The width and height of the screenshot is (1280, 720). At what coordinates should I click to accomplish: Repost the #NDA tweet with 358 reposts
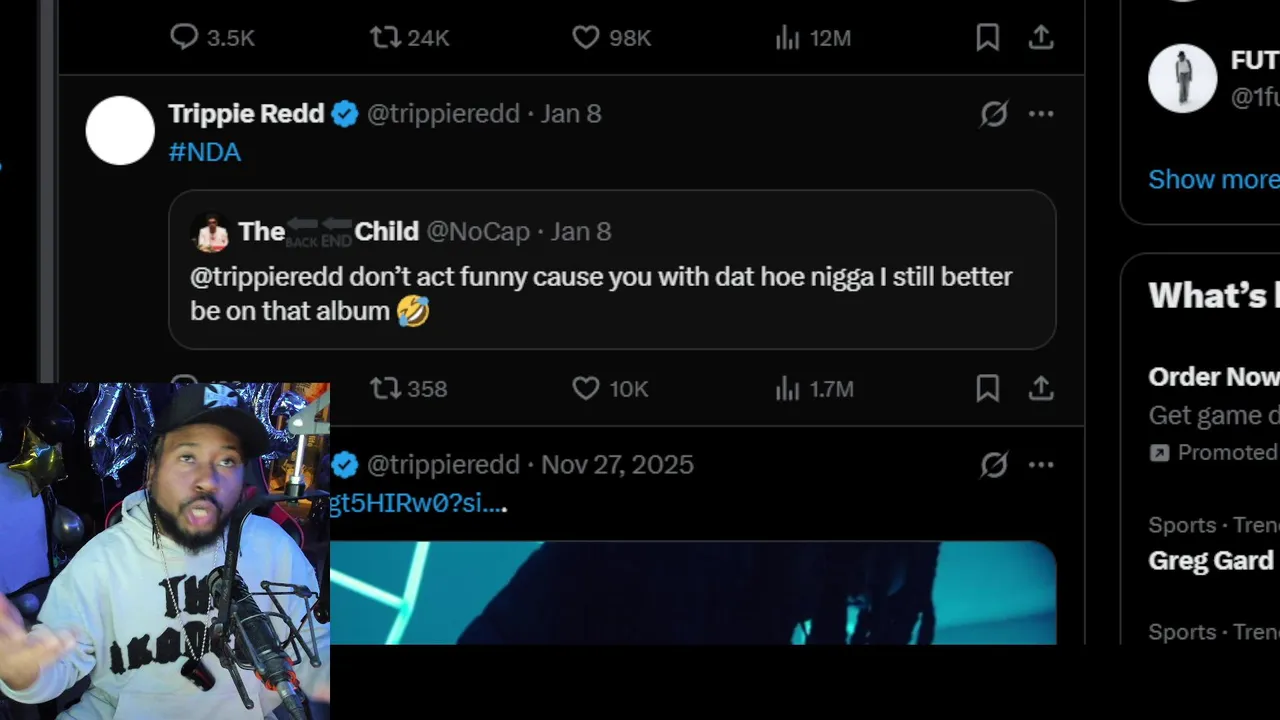click(x=385, y=388)
